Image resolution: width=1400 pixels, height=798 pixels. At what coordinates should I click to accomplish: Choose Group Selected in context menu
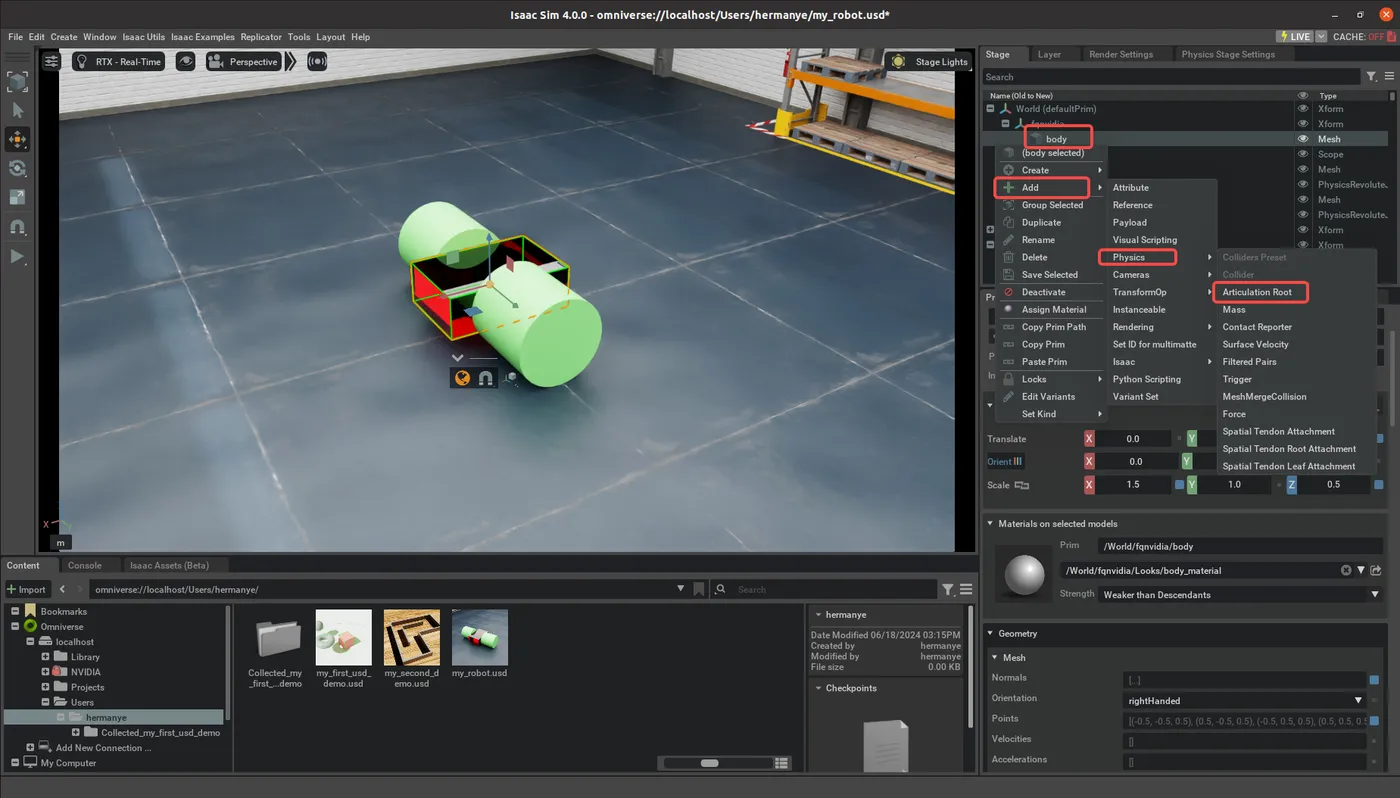(1052, 205)
